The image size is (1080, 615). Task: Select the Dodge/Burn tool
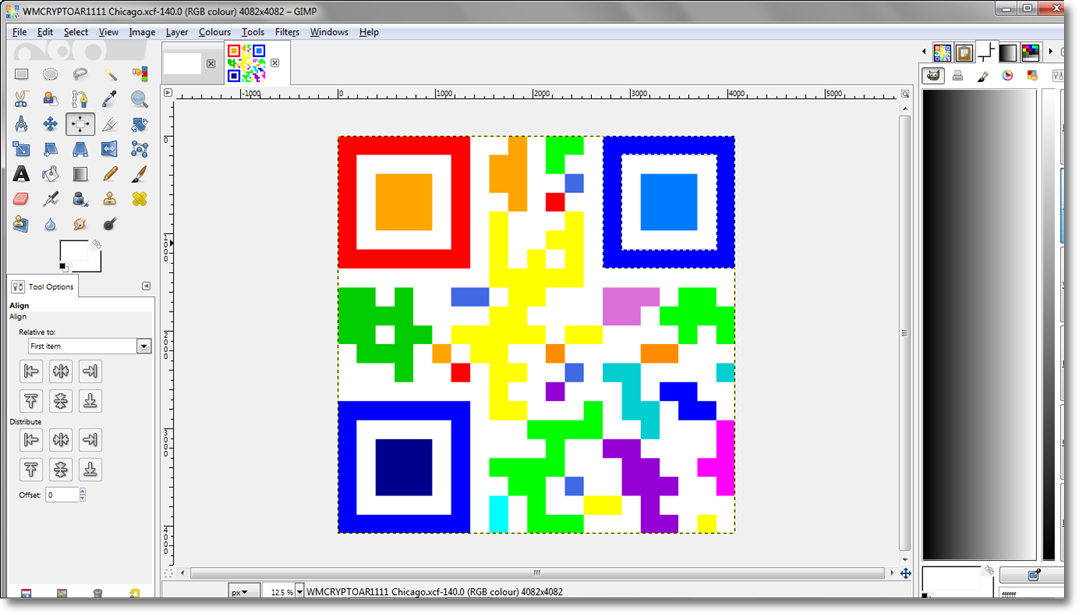click(110, 224)
